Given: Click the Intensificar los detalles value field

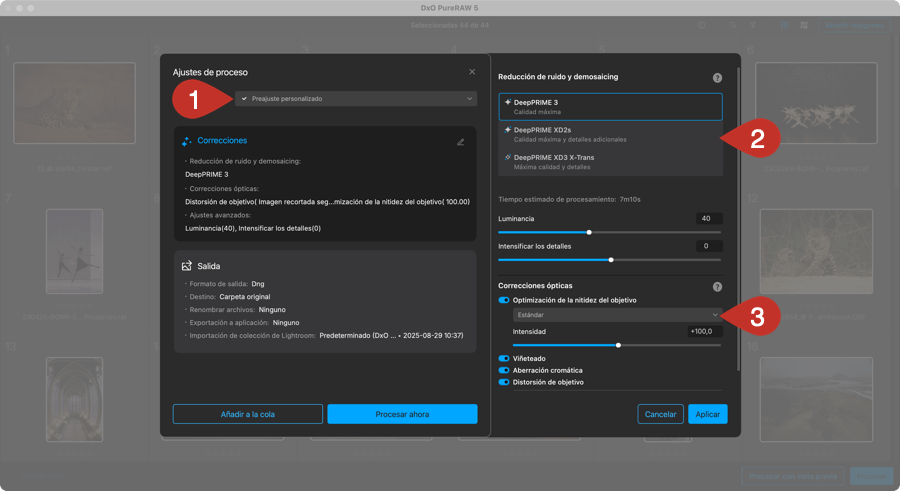Looking at the screenshot, I should [709, 246].
